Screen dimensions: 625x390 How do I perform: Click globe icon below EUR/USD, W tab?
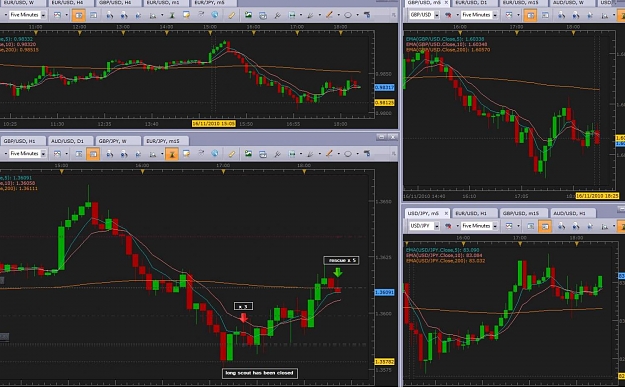click(x=215, y=15)
